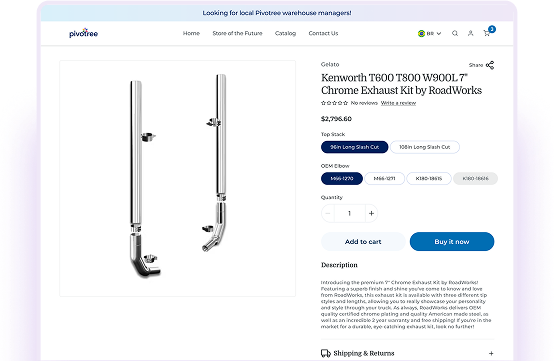This screenshot has width=554, height=361.
Task: Click the quantity input field
Action: (x=349, y=213)
